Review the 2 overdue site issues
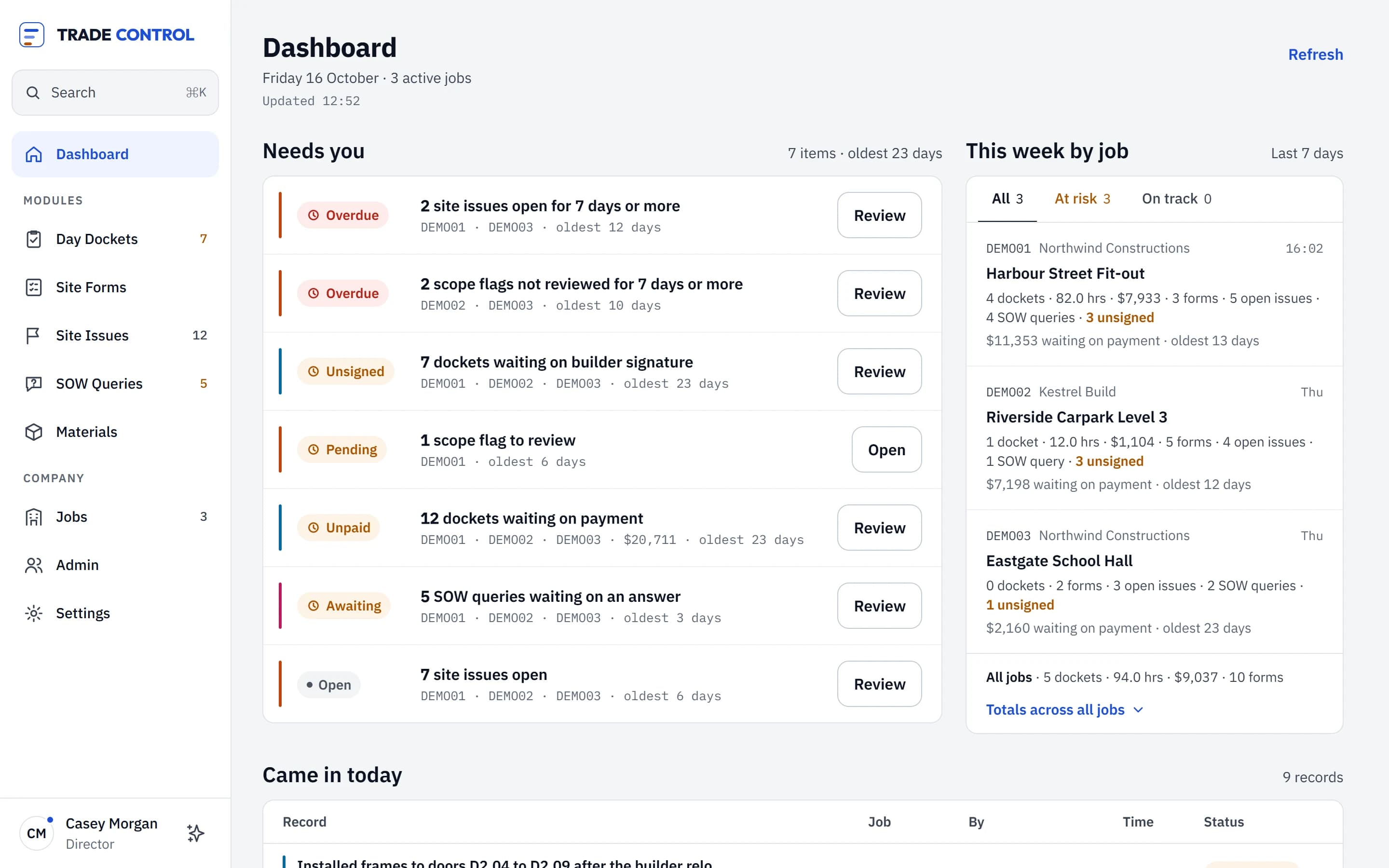Viewport: 1389px width, 868px height. click(879, 215)
